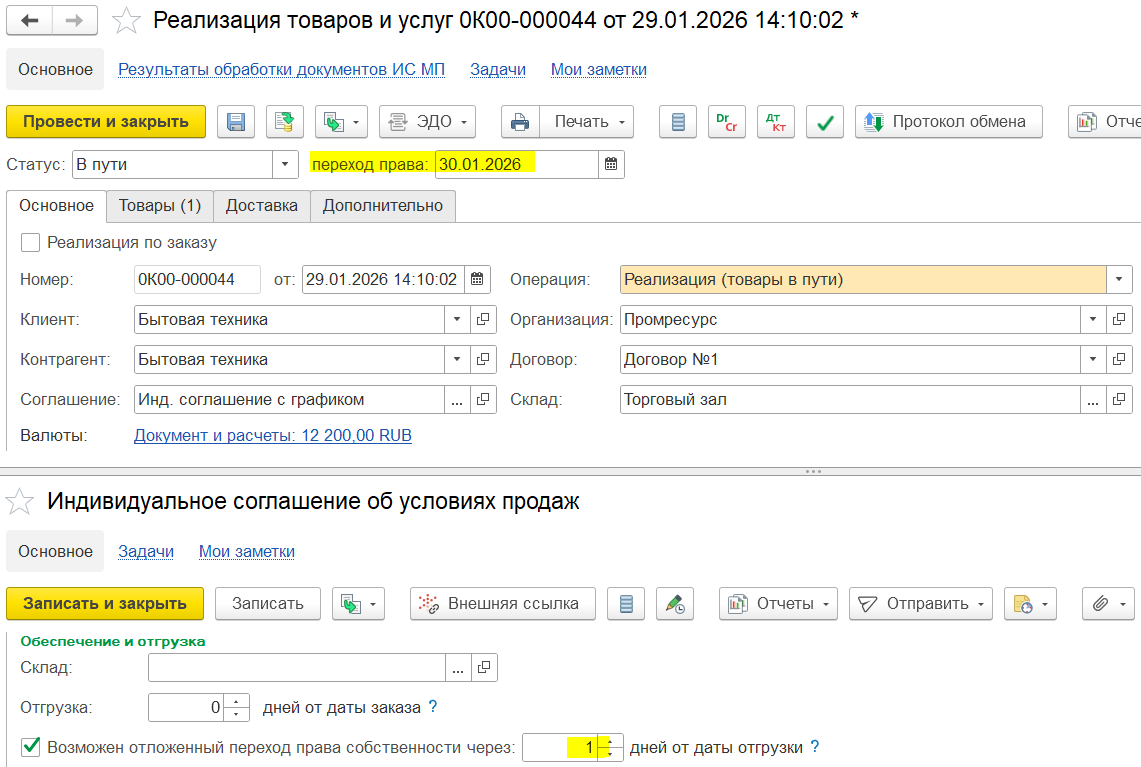Increase days on the Отгрузка stepper
This screenshot has height=767, width=1141.
point(236,701)
